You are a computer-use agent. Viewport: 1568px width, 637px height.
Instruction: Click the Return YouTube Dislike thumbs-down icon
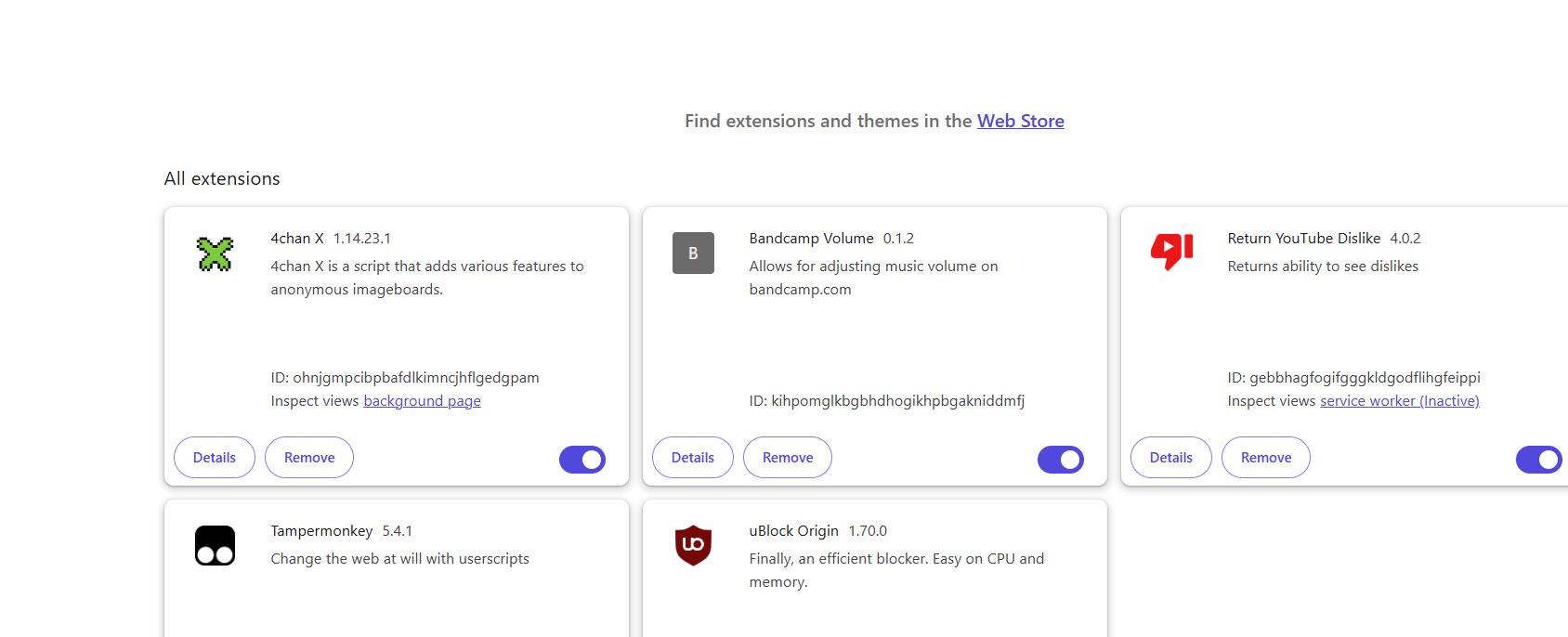(1171, 252)
